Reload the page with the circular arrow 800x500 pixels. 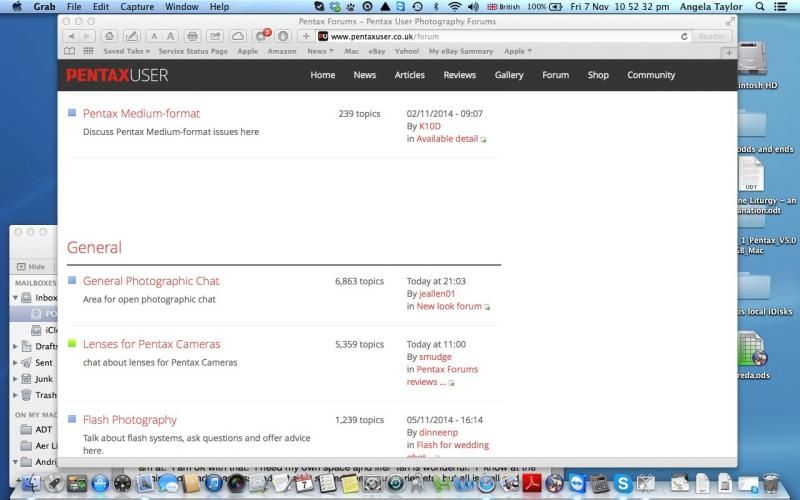pyautogui.click(x=684, y=36)
